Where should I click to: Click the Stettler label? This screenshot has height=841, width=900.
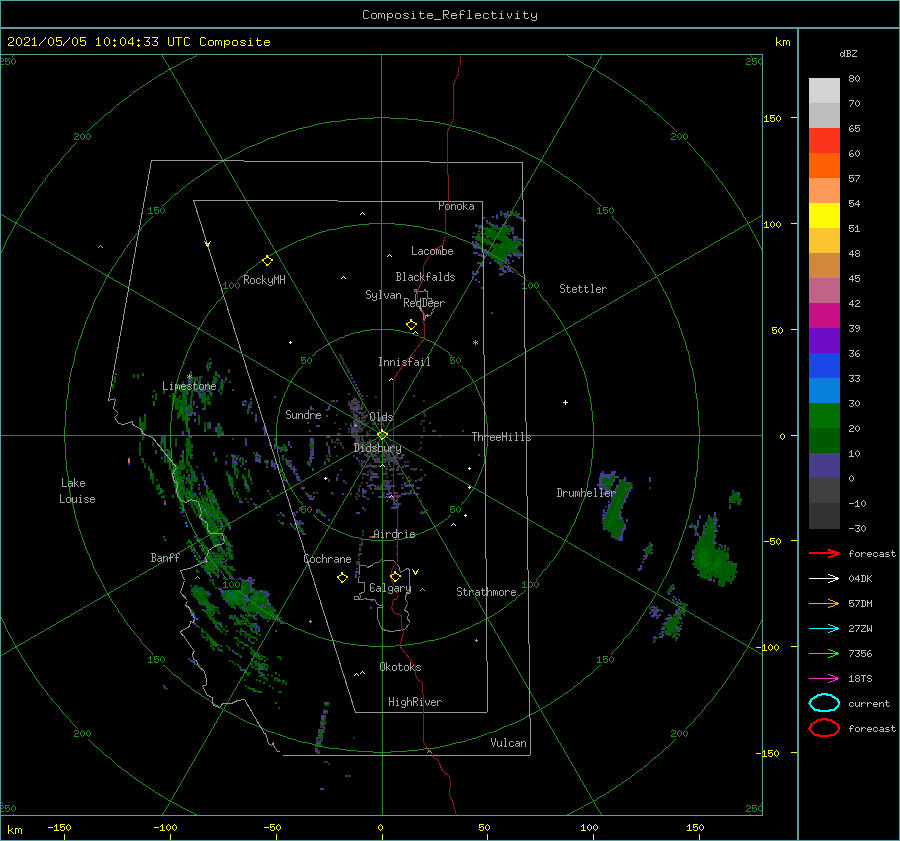pos(583,289)
